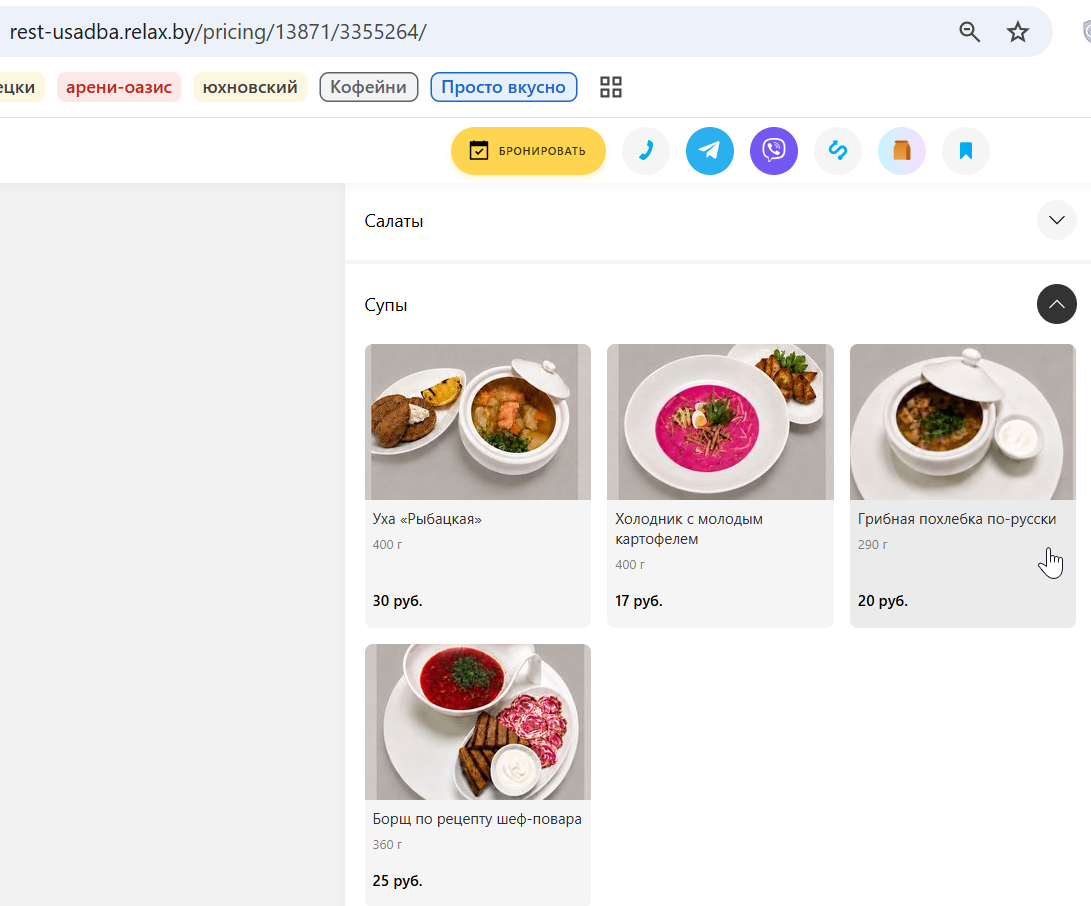Open the tab groups grid icon
This screenshot has height=906, width=1091.
(611, 87)
